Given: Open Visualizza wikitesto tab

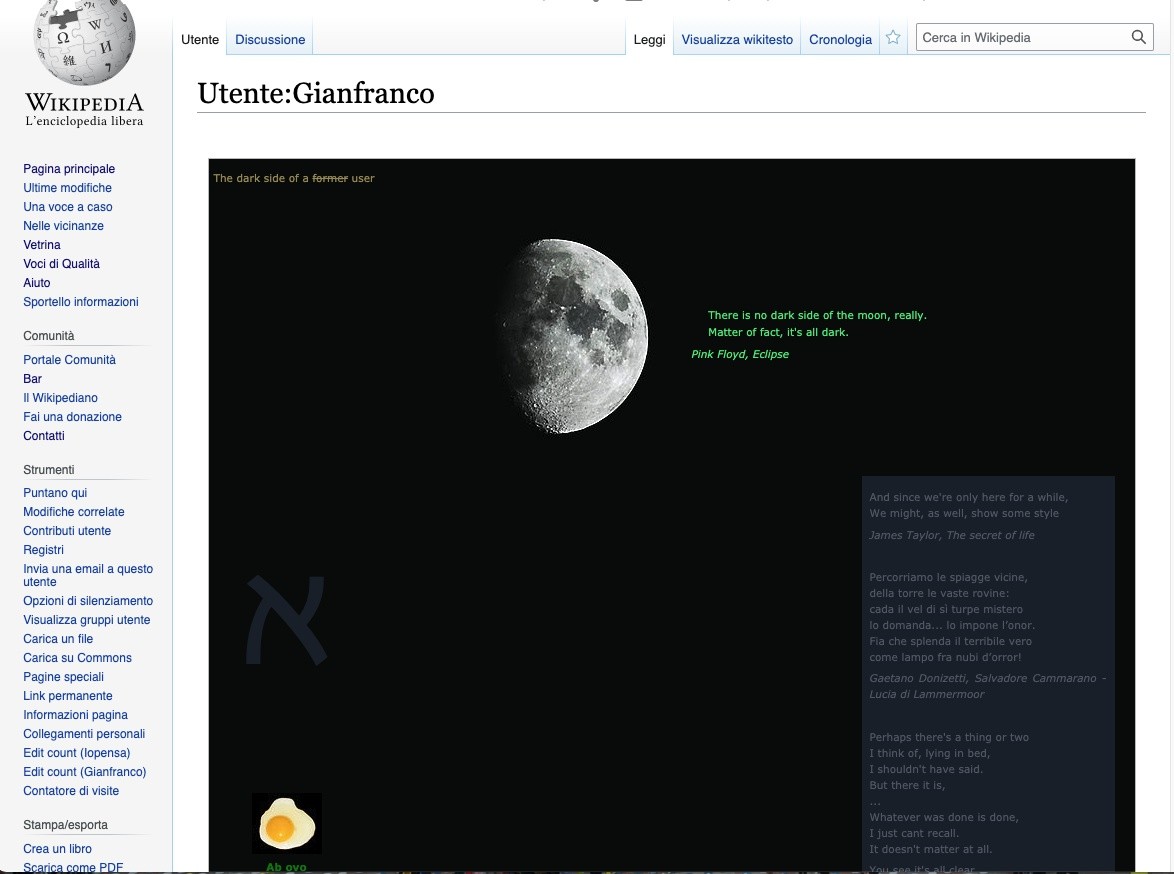Looking at the screenshot, I should (x=737, y=40).
